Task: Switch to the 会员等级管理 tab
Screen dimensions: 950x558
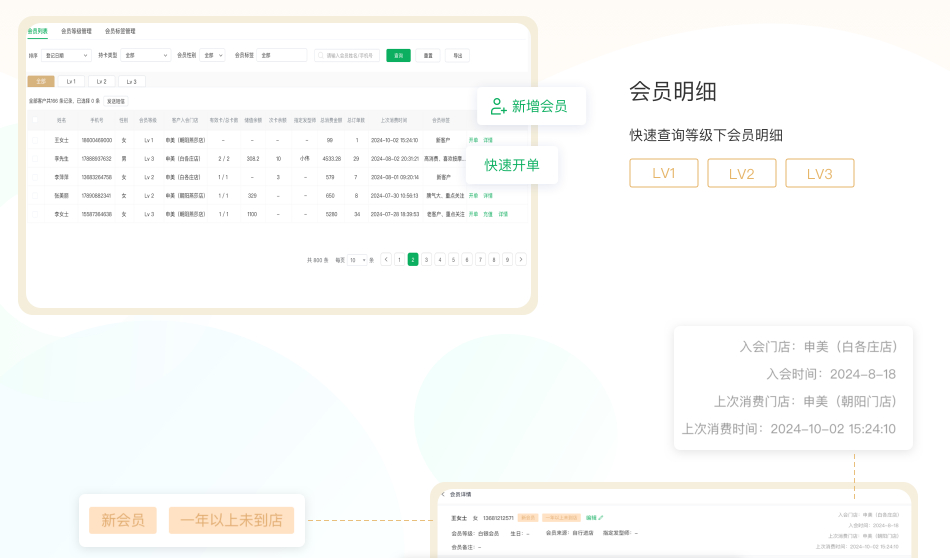Action: coord(76,31)
